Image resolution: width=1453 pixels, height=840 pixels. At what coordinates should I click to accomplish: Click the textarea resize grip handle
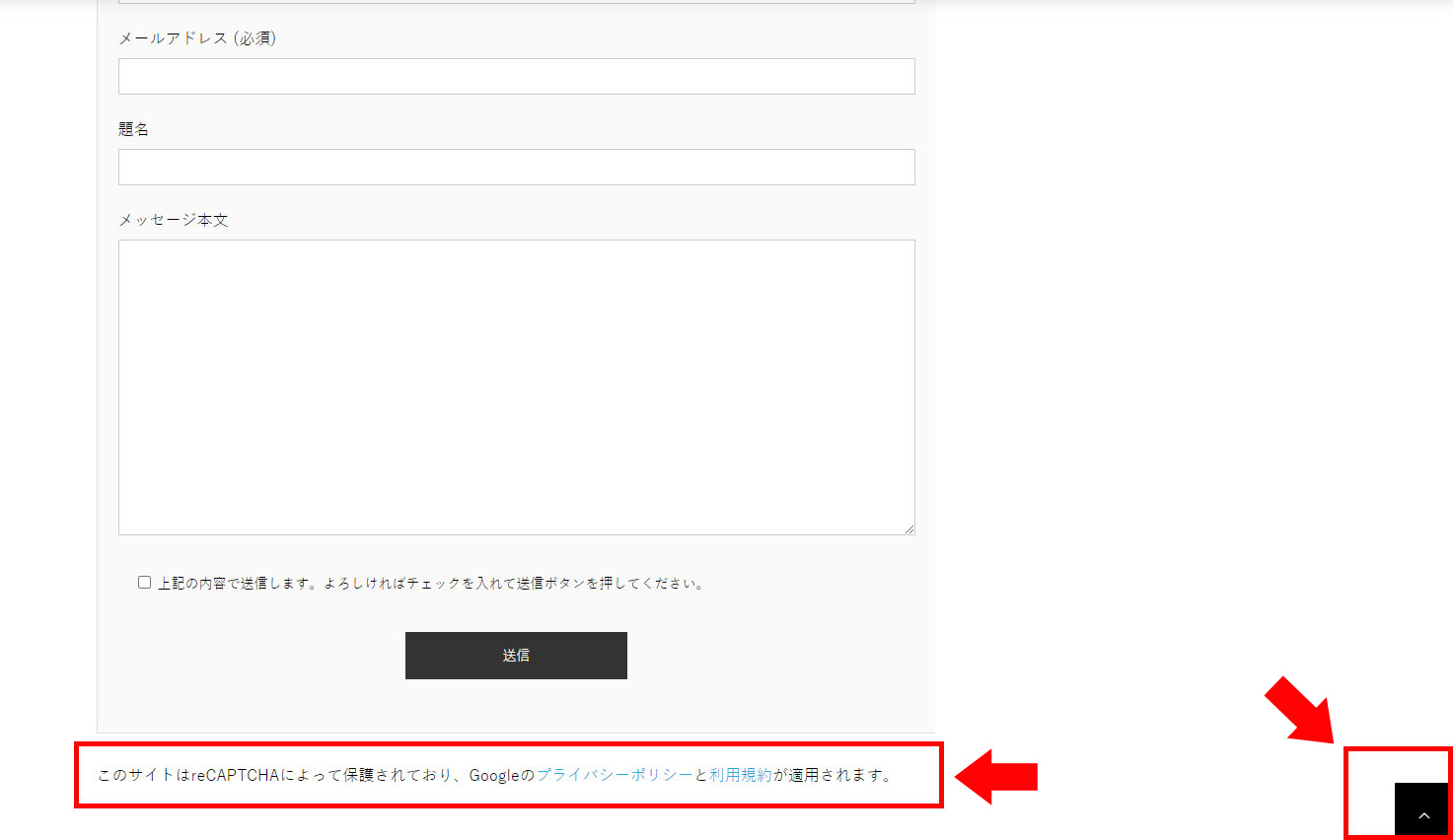point(909,529)
